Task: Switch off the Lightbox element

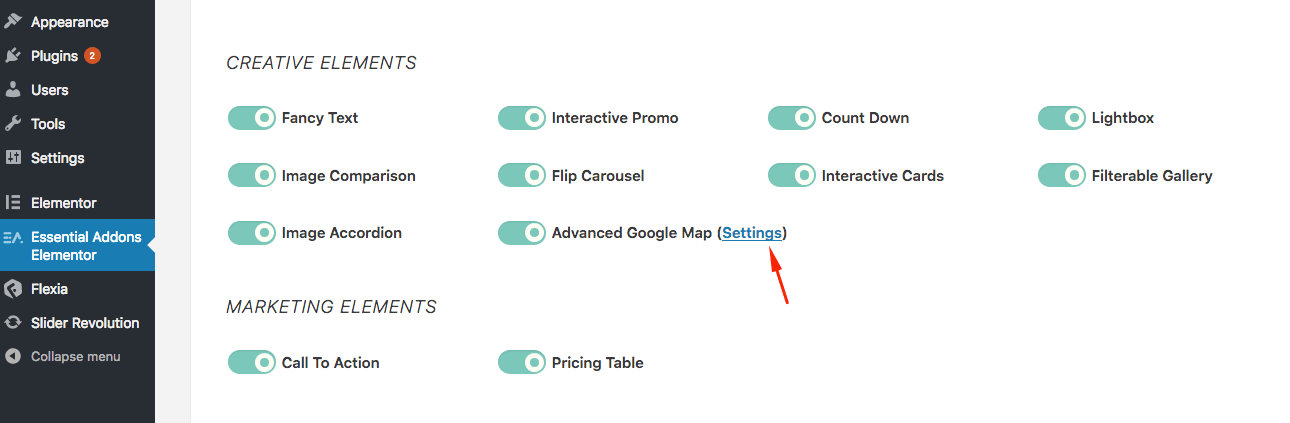Action: pyautogui.click(x=1062, y=118)
